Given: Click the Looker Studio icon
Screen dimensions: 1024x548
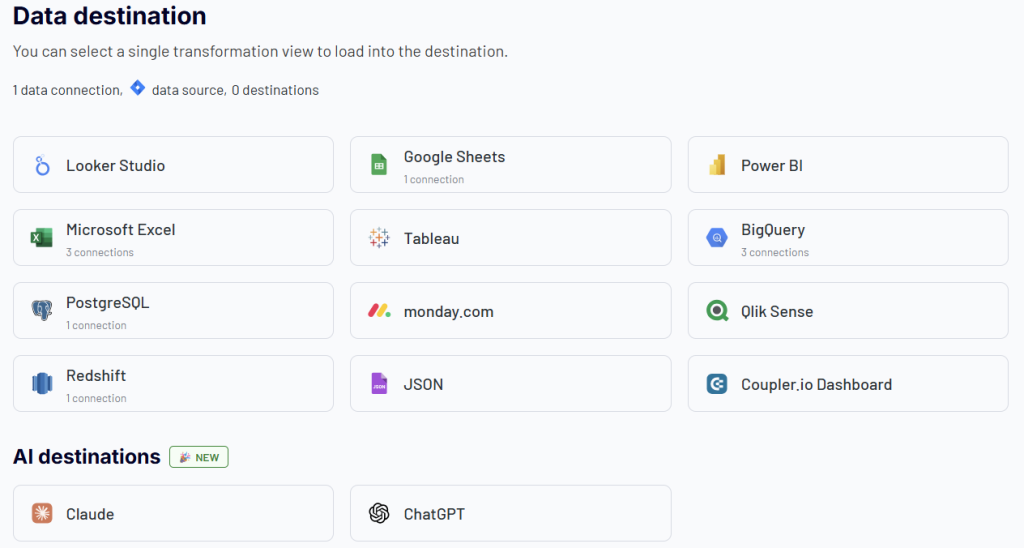Looking at the screenshot, I should tap(42, 166).
